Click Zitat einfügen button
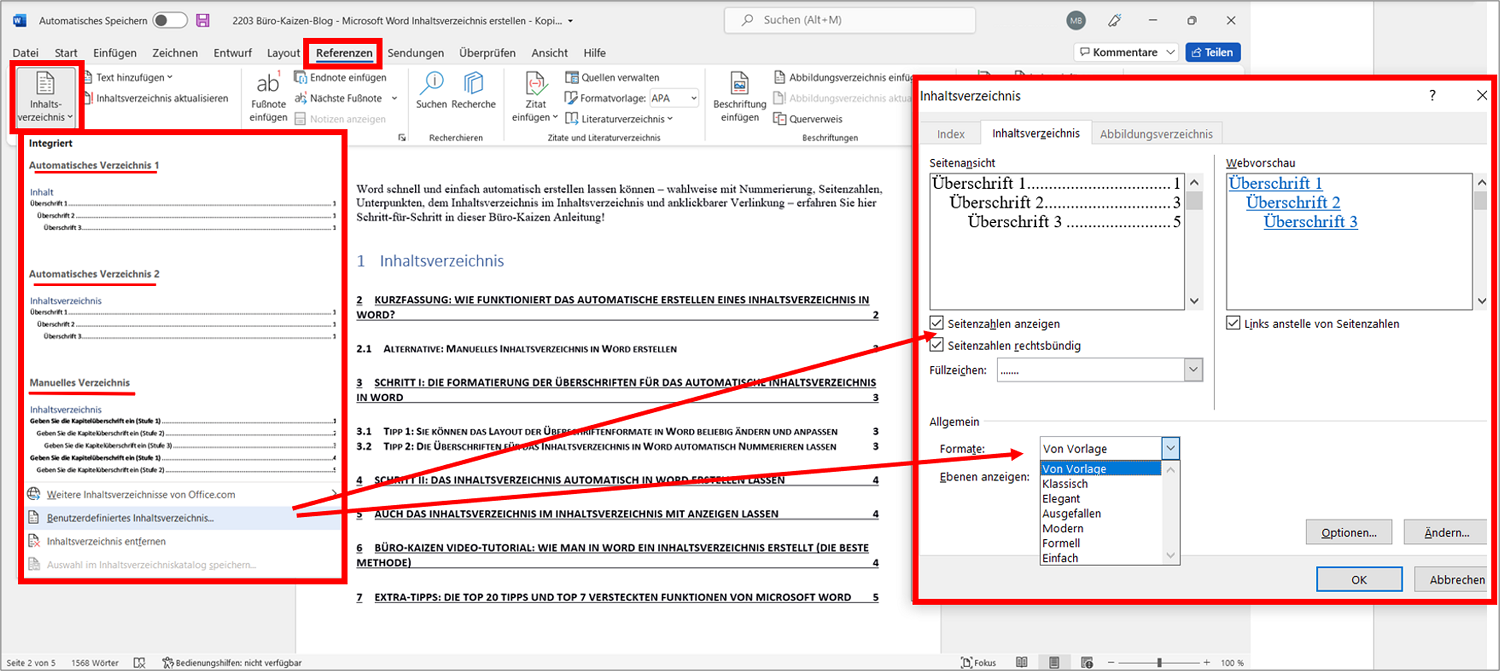 tap(536, 97)
